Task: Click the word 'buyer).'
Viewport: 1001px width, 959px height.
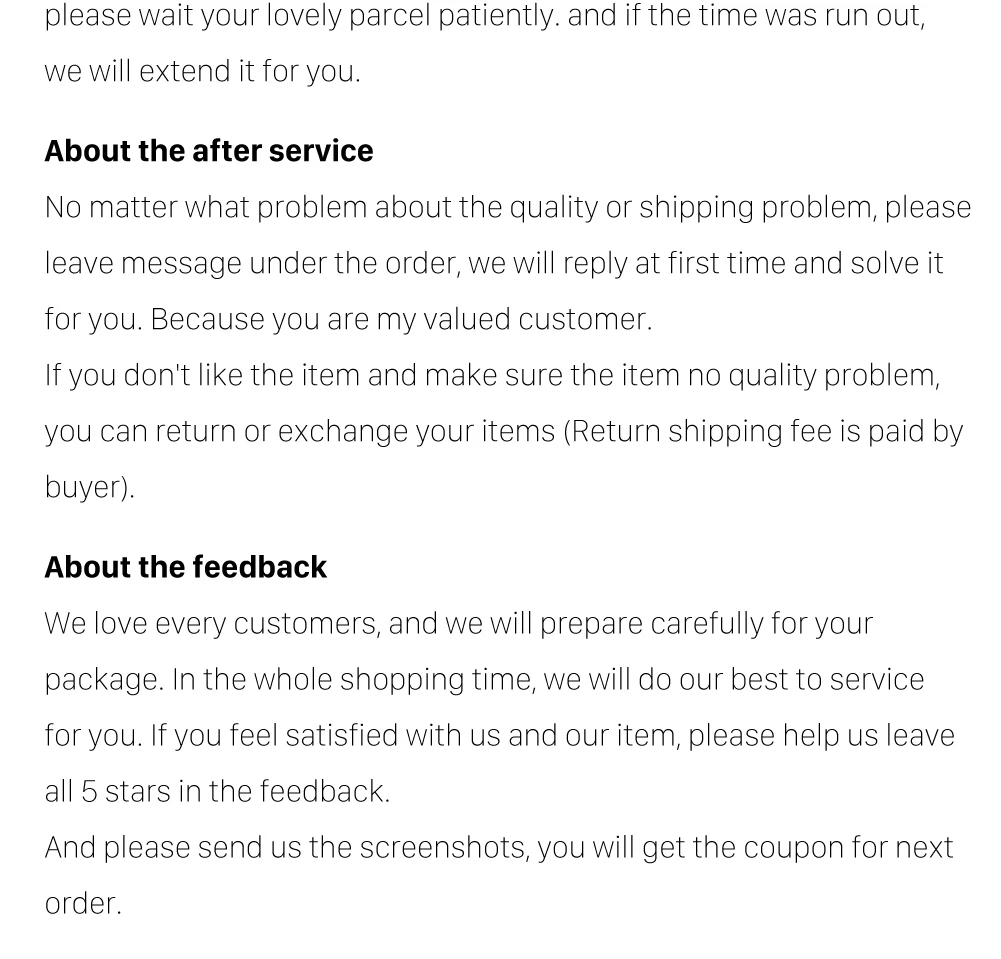Action: pyautogui.click(x=90, y=488)
